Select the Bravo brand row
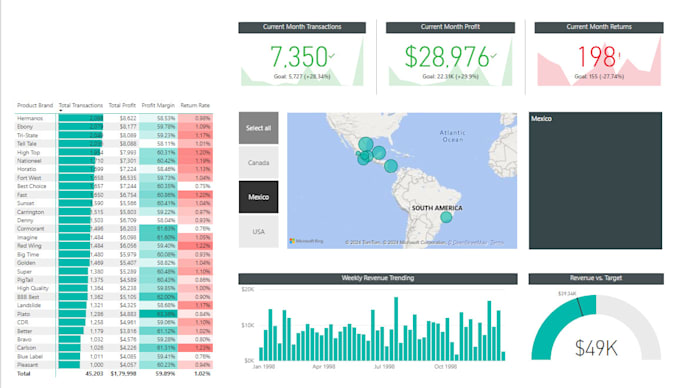 (114, 339)
